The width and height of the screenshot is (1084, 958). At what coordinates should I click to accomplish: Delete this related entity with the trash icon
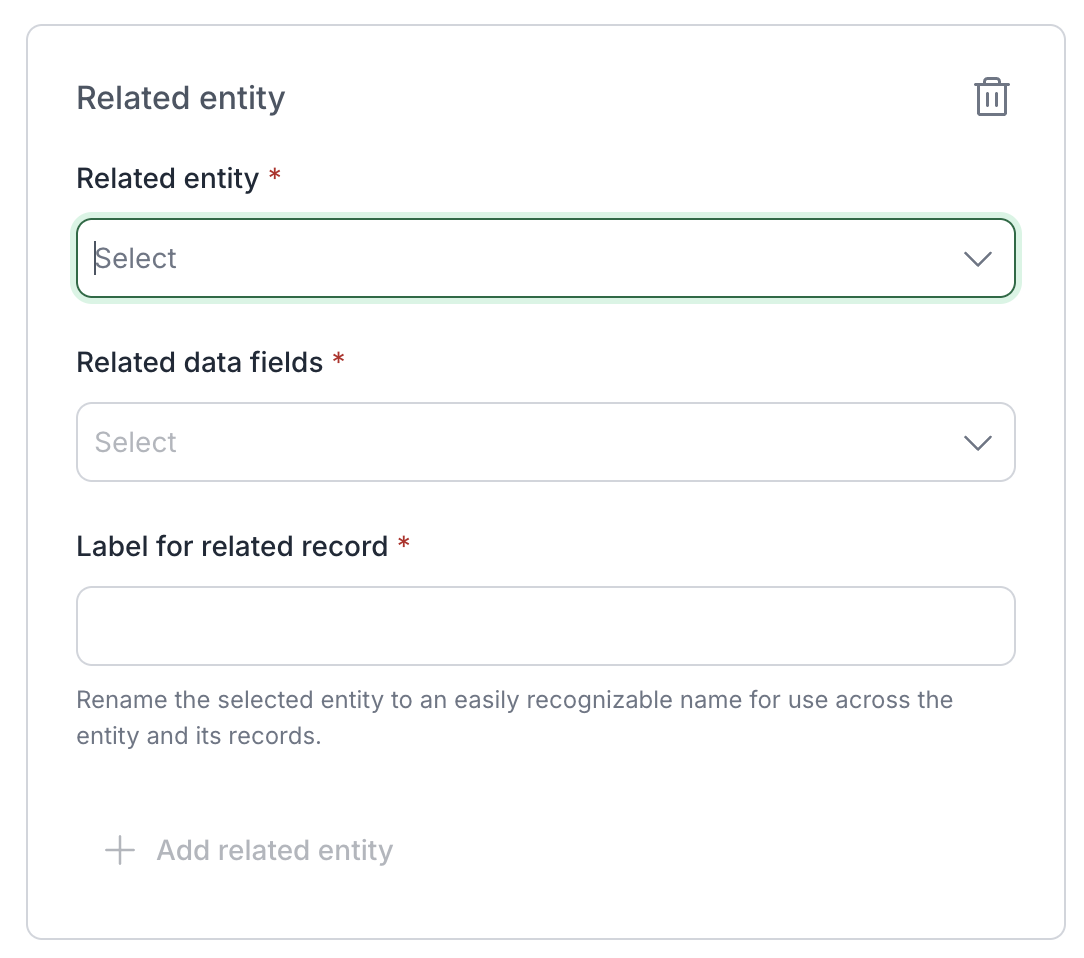(x=991, y=97)
